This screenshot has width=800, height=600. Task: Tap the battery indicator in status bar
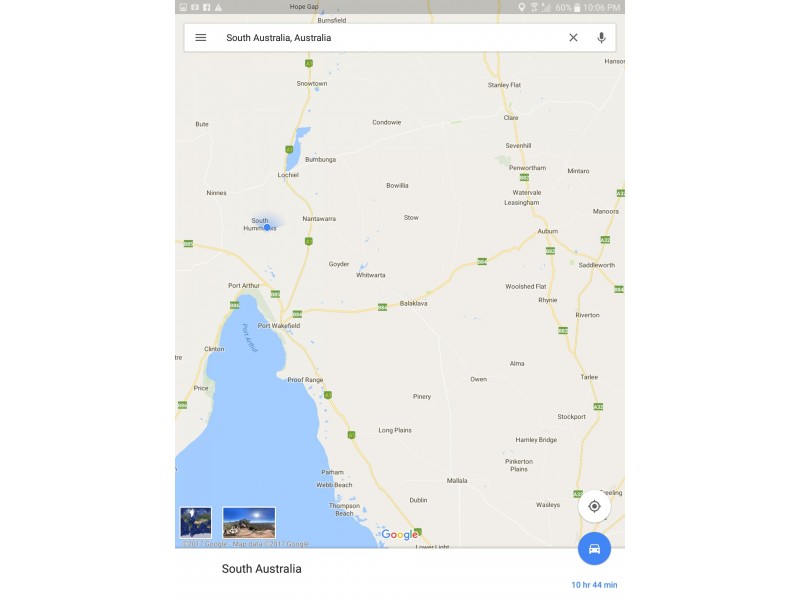pyautogui.click(x=577, y=8)
